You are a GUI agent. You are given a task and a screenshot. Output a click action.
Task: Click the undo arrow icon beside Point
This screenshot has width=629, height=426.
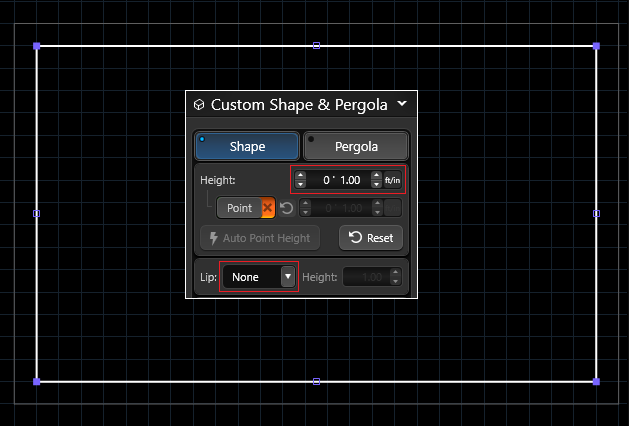point(287,208)
